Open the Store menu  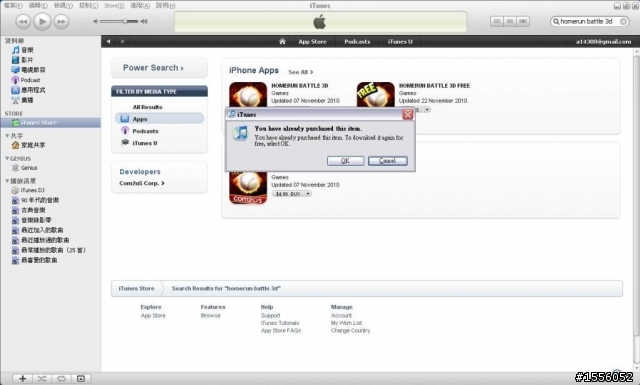click(x=114, y=6)
